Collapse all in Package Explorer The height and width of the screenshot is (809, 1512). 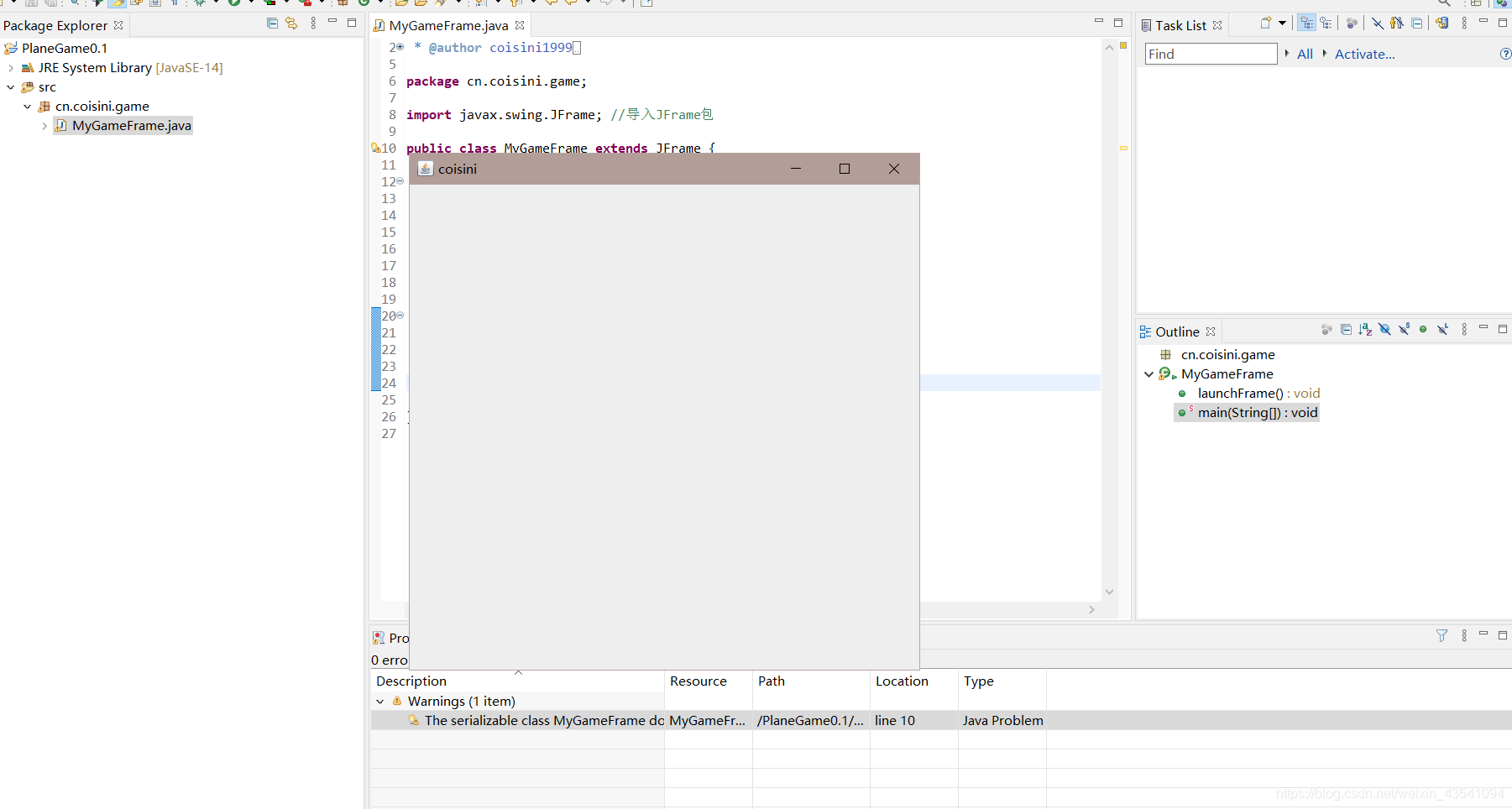pyautogui.click(x=272, y=23)
